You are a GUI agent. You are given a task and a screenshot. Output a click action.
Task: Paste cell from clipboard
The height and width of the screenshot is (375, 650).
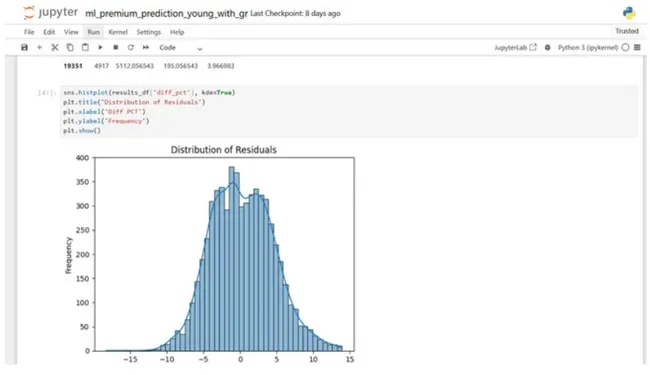[x=85, y=48]
